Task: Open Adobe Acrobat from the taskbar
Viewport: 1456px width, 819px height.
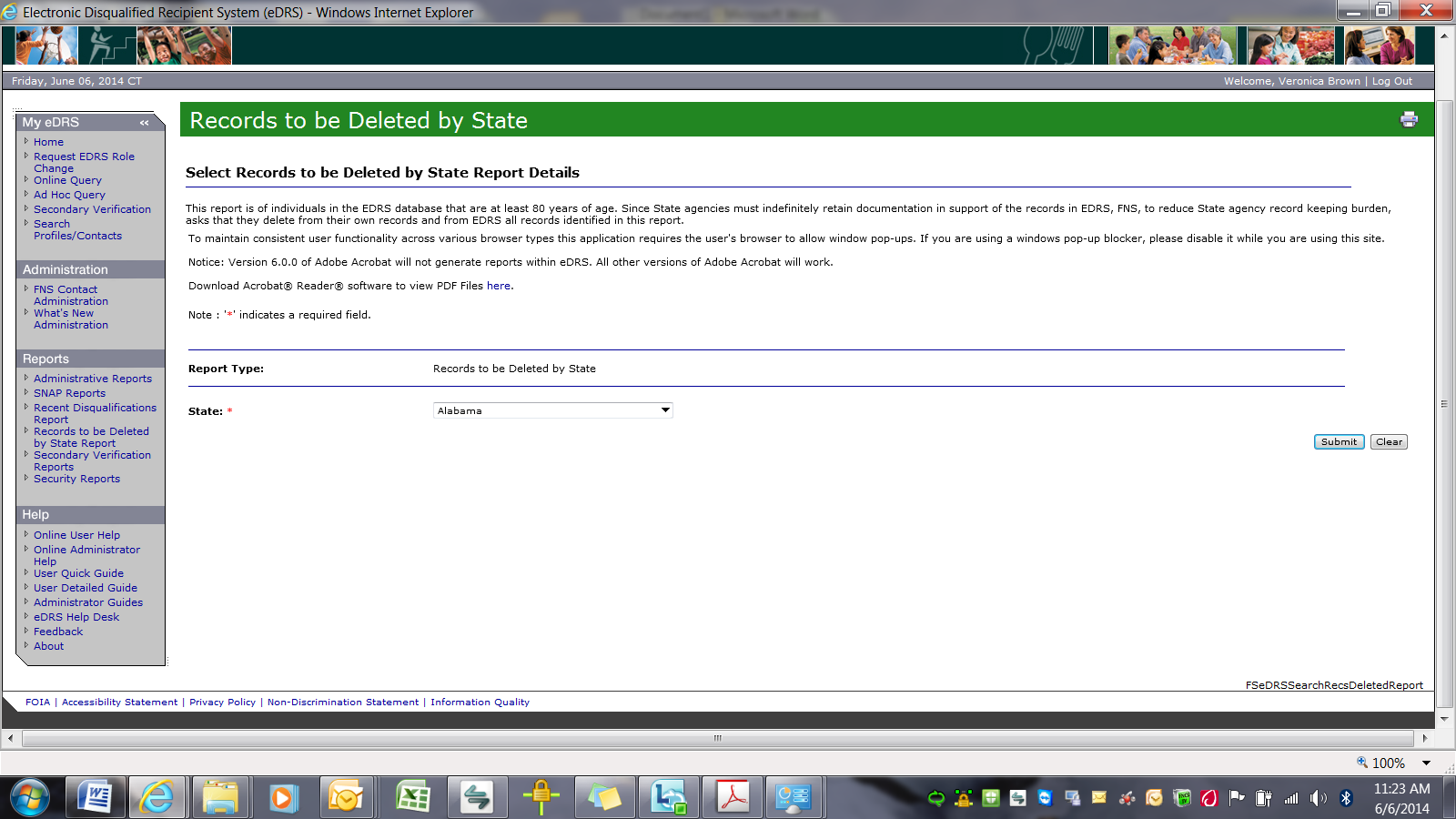Action: coord(733,798)
